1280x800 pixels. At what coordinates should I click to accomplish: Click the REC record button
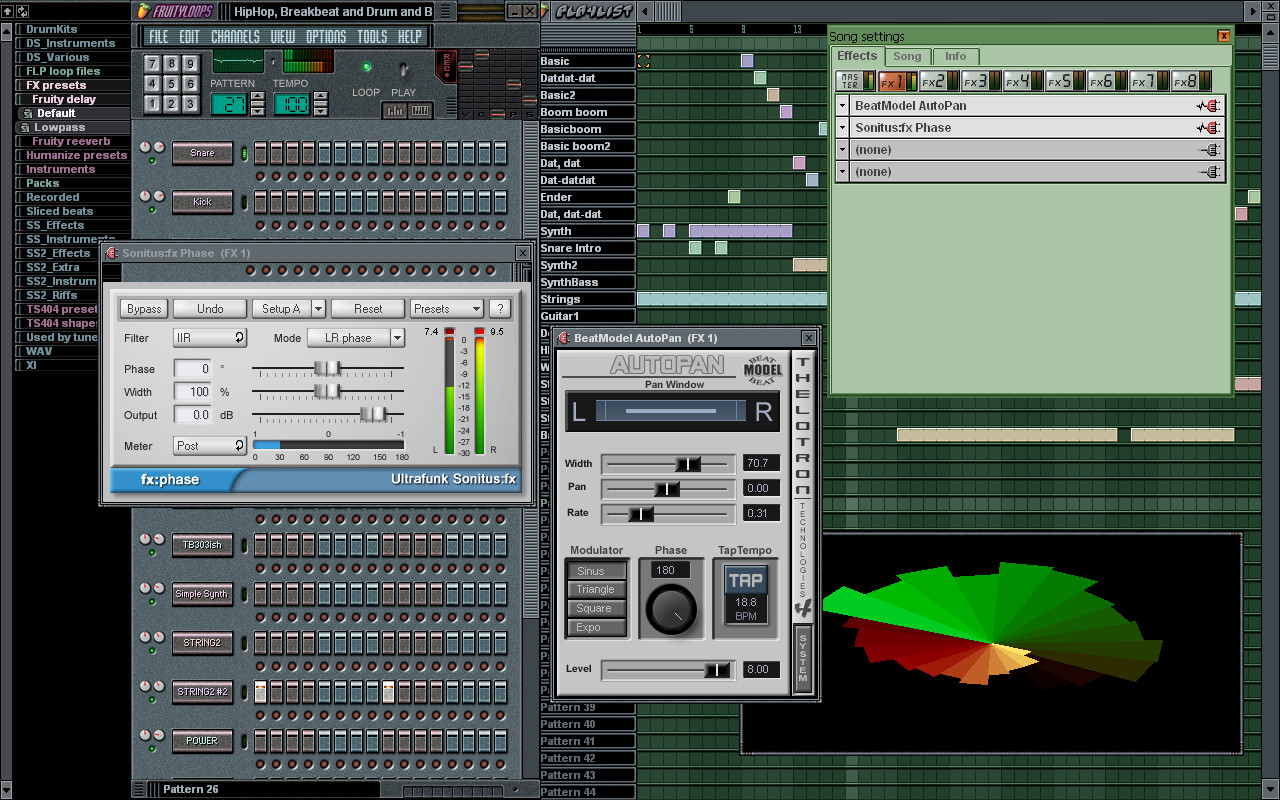[445, 67]
